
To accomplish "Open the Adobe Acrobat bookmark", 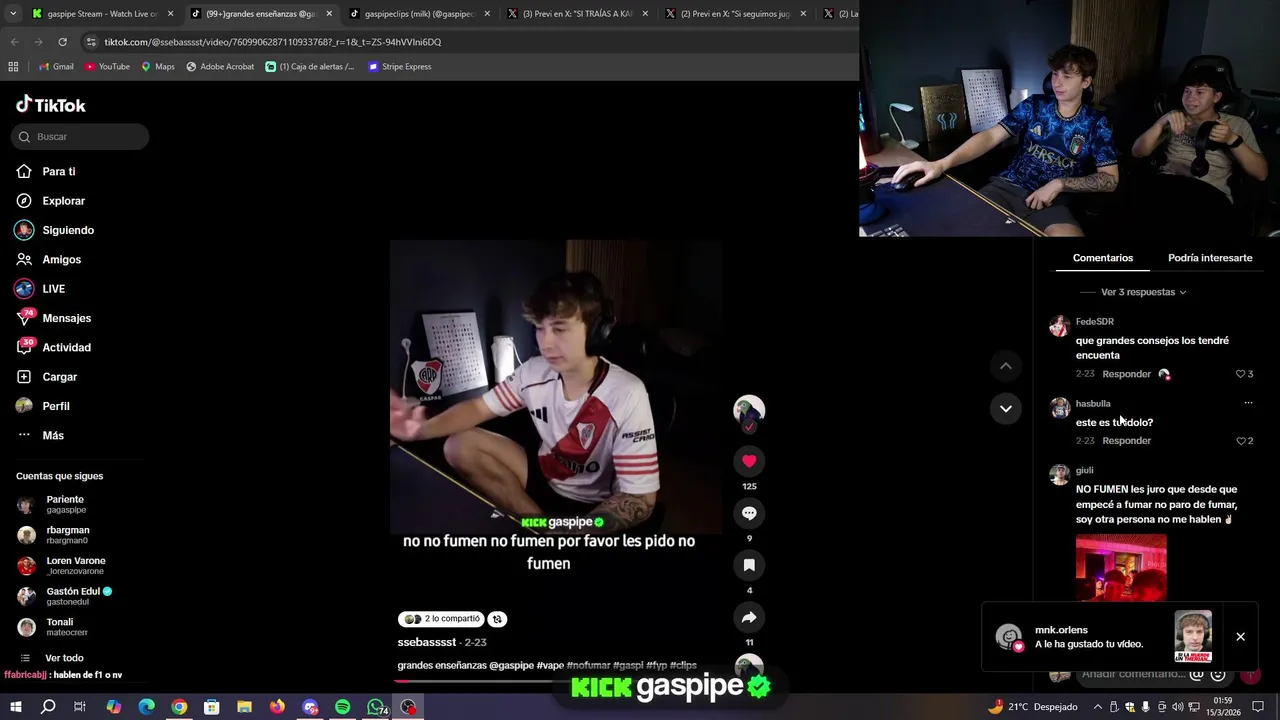I will pyautogui.click(x=220, y=67).
